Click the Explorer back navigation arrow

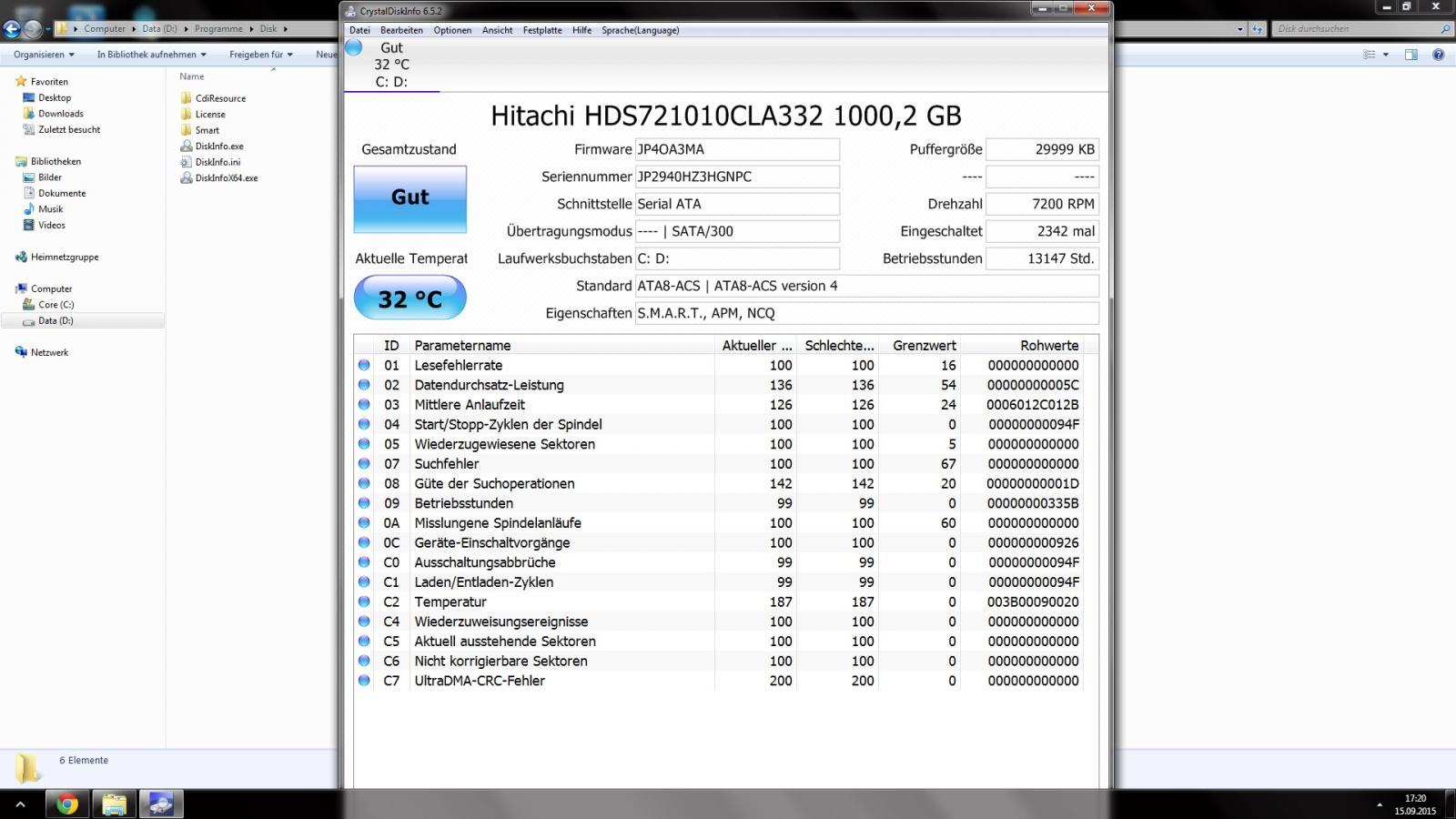click(x=11, y=29)
